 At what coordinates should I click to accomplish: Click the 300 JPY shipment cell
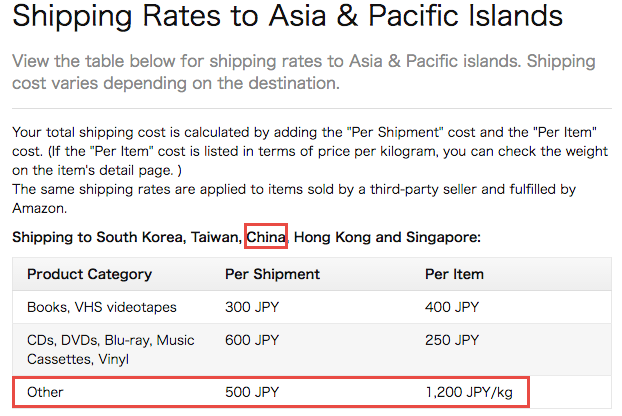point(252,307)
